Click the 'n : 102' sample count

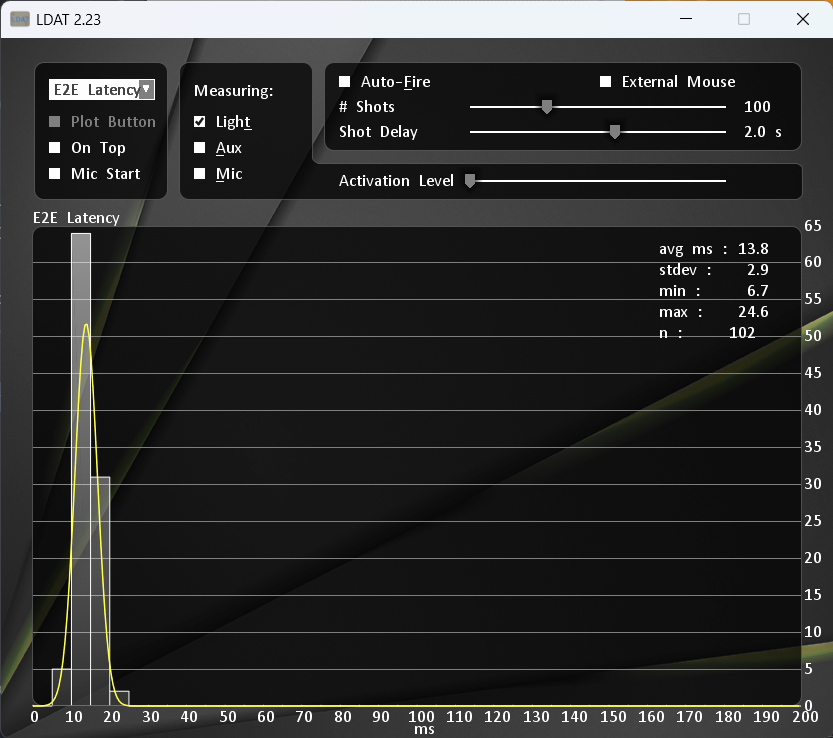(707, 333)
